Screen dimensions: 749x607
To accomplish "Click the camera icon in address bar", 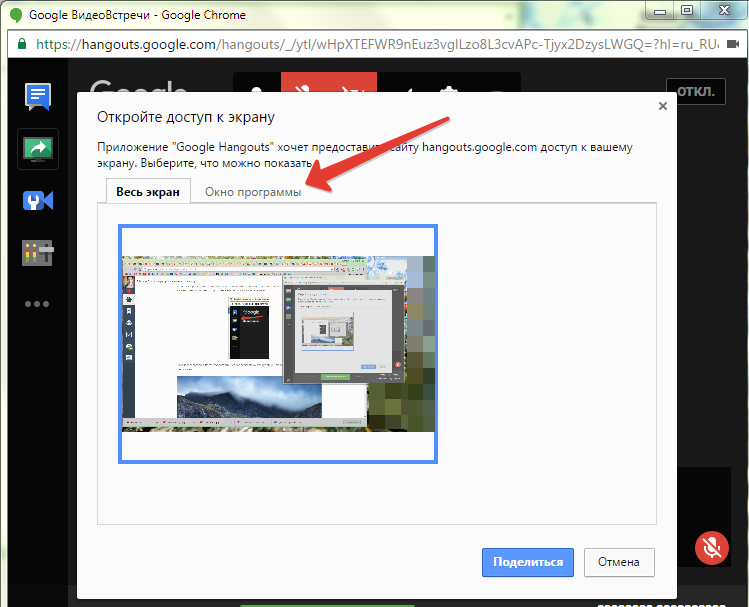I will 733,44.
